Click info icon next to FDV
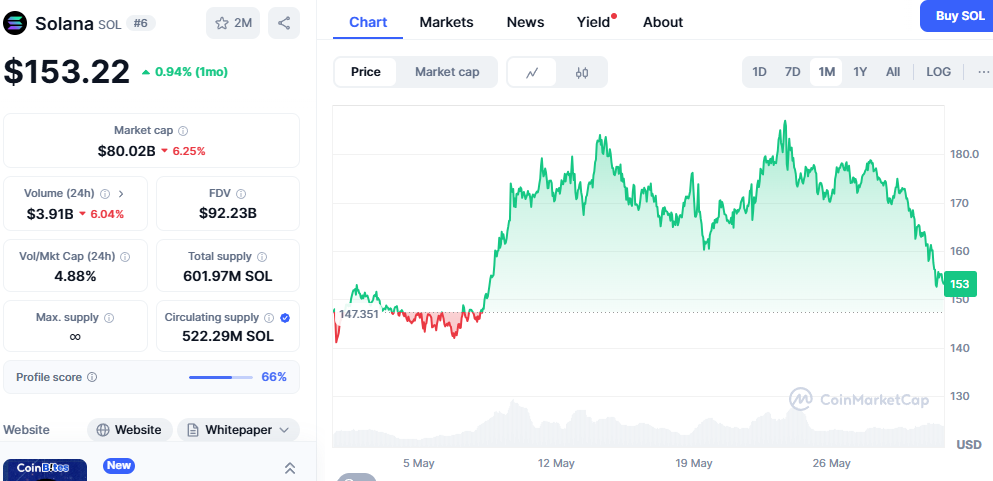Viewport: 993px width, 481px height. point(241,194)
